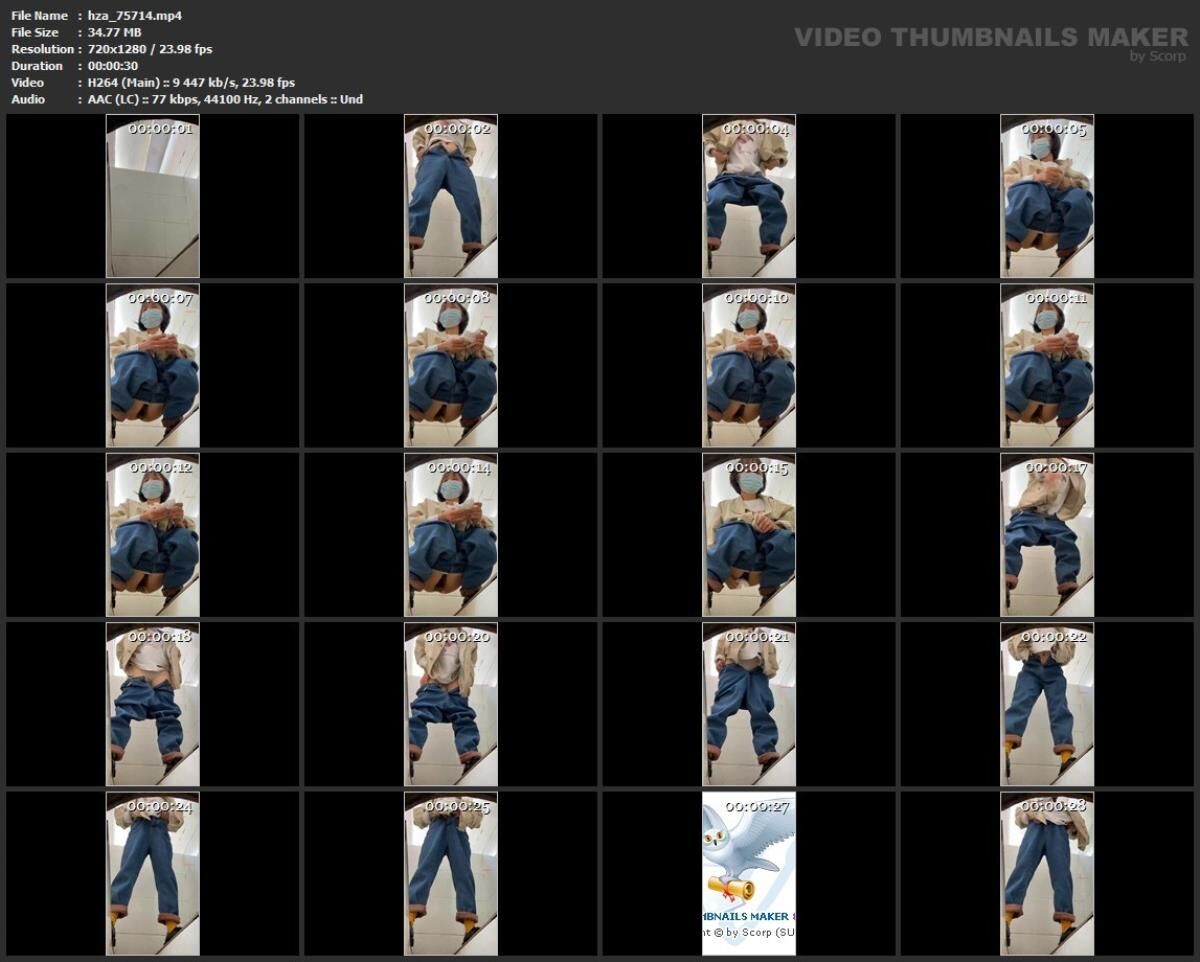Select the 00:00:02 frame thumbnail

tap(448, 197)
